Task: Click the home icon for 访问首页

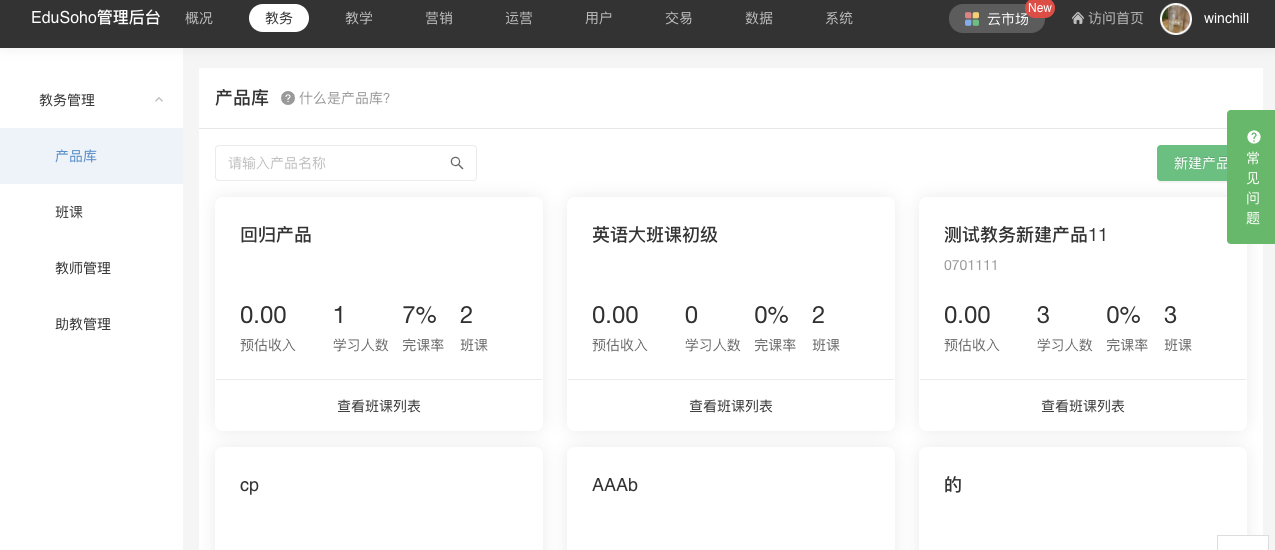Action: [x=1078, y=18]
